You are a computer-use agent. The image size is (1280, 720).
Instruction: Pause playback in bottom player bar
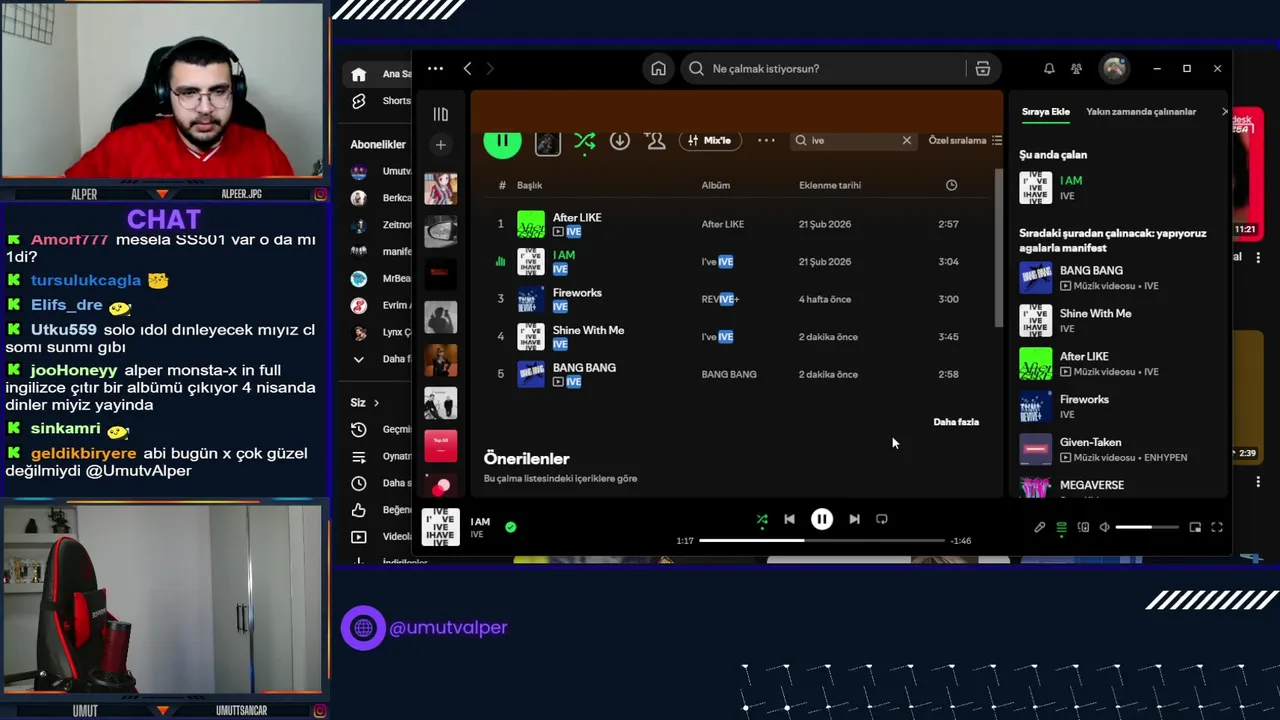(822, 519)
